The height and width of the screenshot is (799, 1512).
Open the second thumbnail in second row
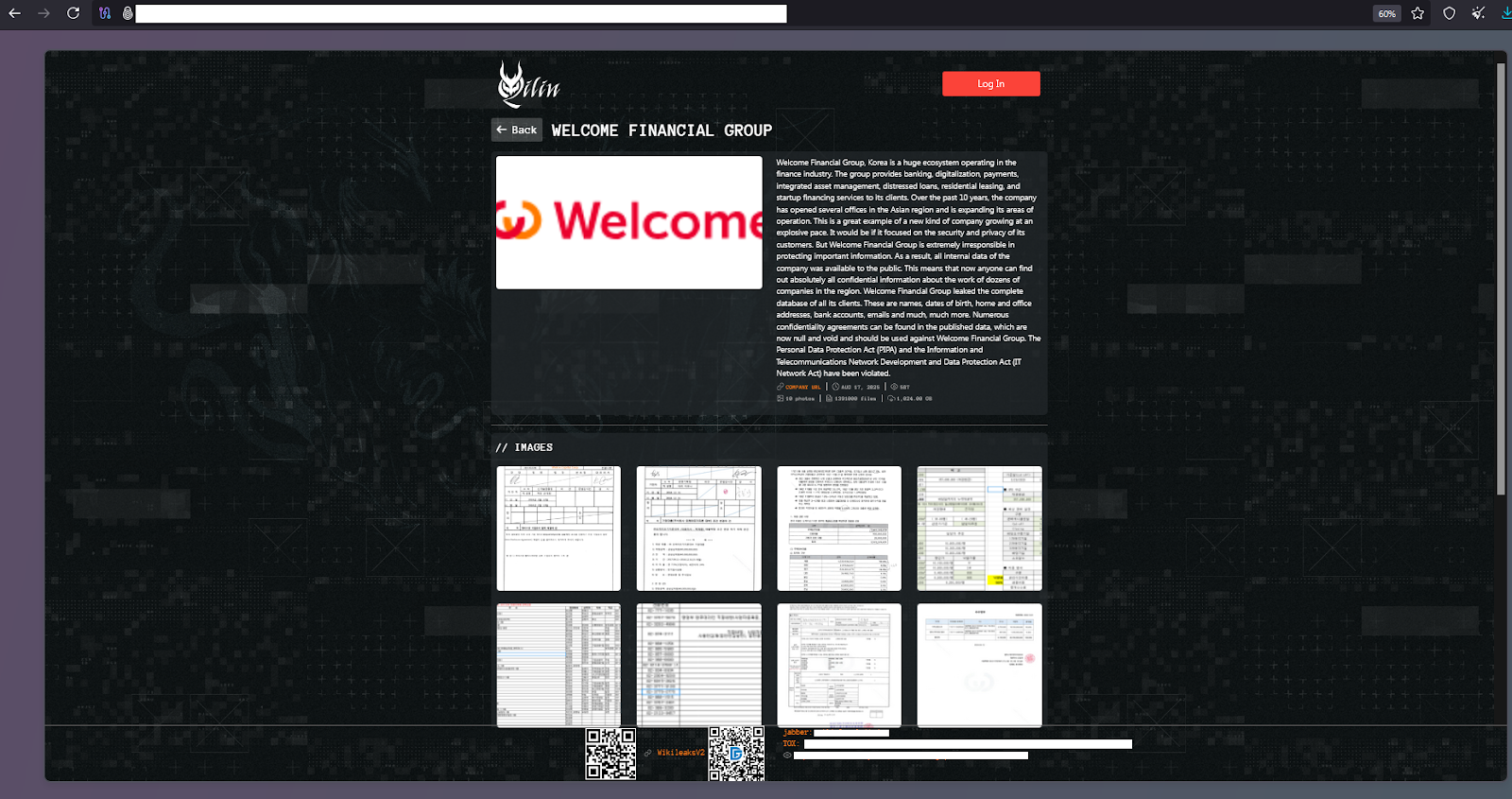(699, 666)
